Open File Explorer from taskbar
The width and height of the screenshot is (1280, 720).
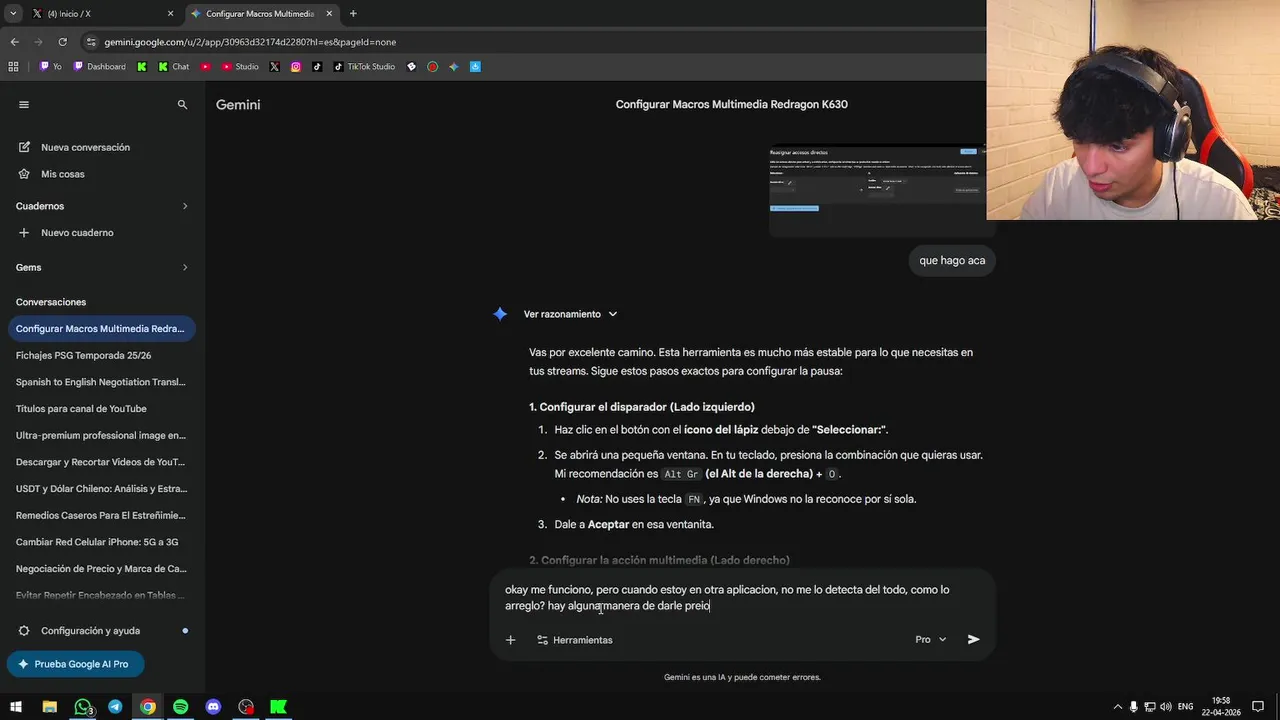pos(50,707)
